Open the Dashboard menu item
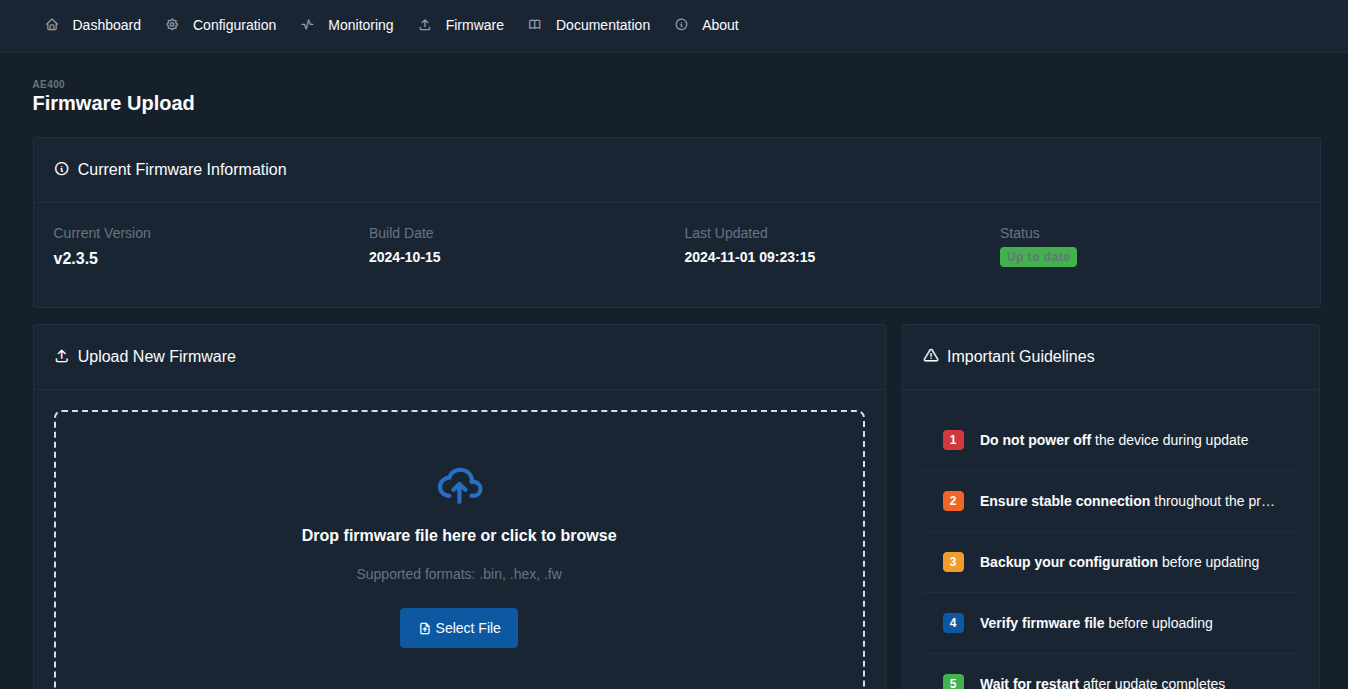The width and height of the screenshot is (1348, 689). [106, 25]
